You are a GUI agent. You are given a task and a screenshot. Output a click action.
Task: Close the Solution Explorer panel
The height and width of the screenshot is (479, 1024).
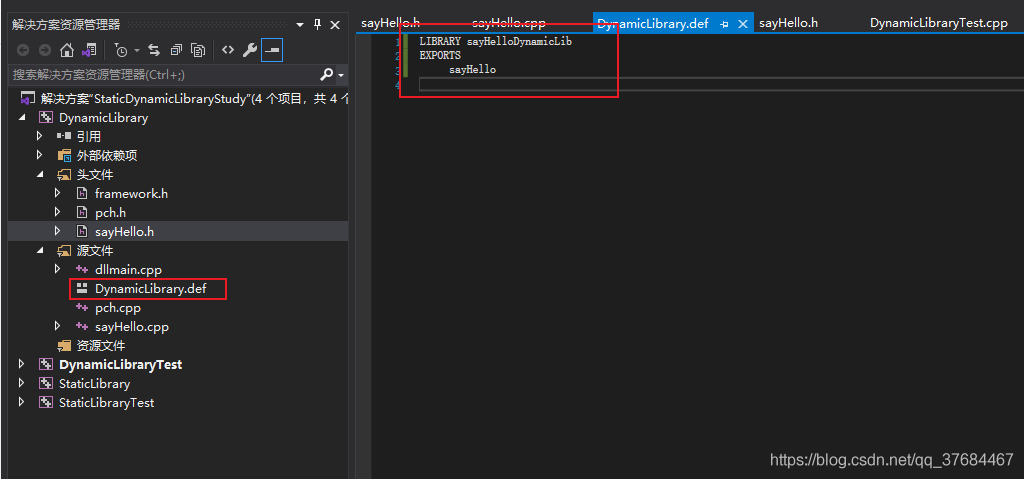[x=335, y=25]
